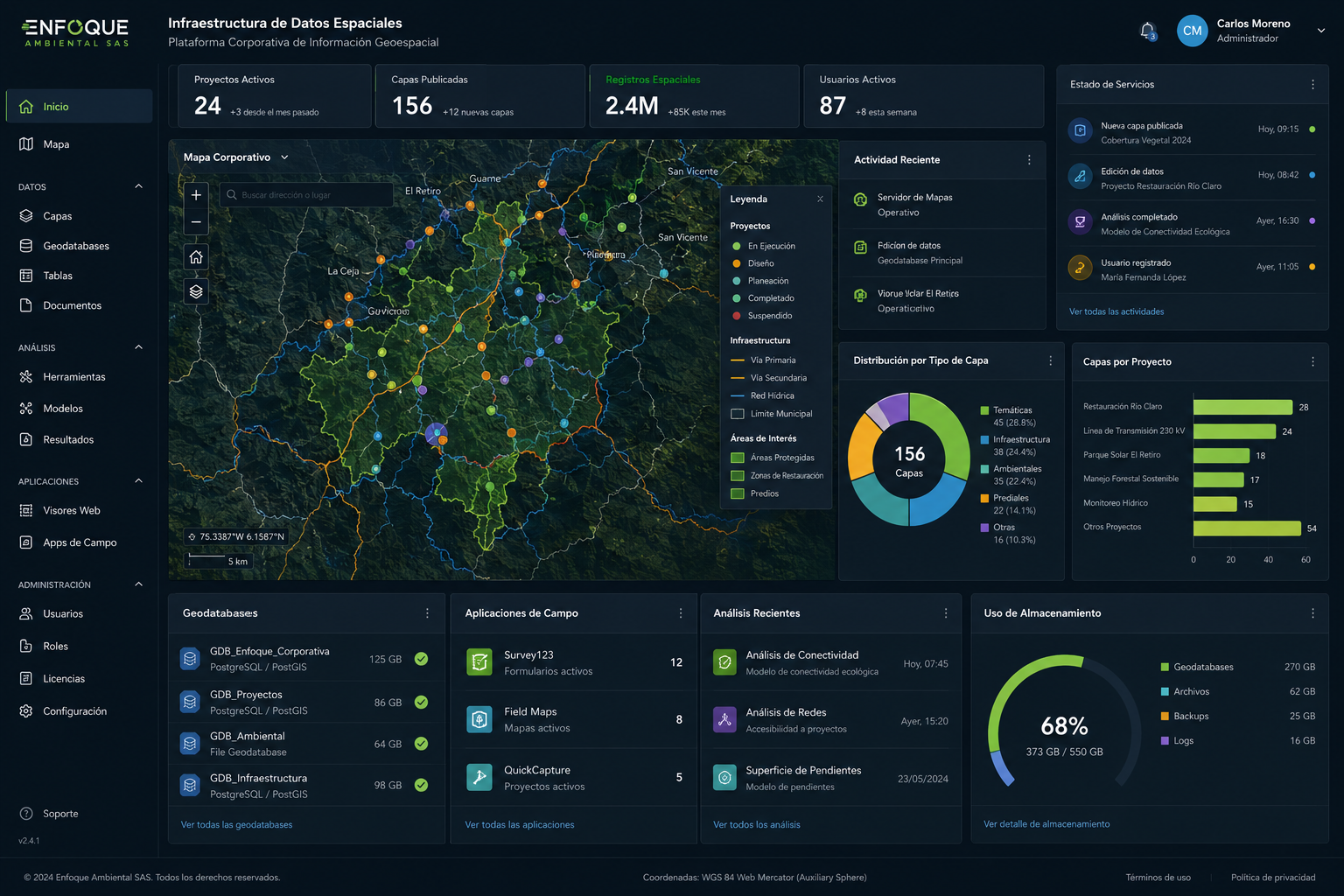Click the Usuarios sidebar icon
The image size is (1344, 896).
26,613
